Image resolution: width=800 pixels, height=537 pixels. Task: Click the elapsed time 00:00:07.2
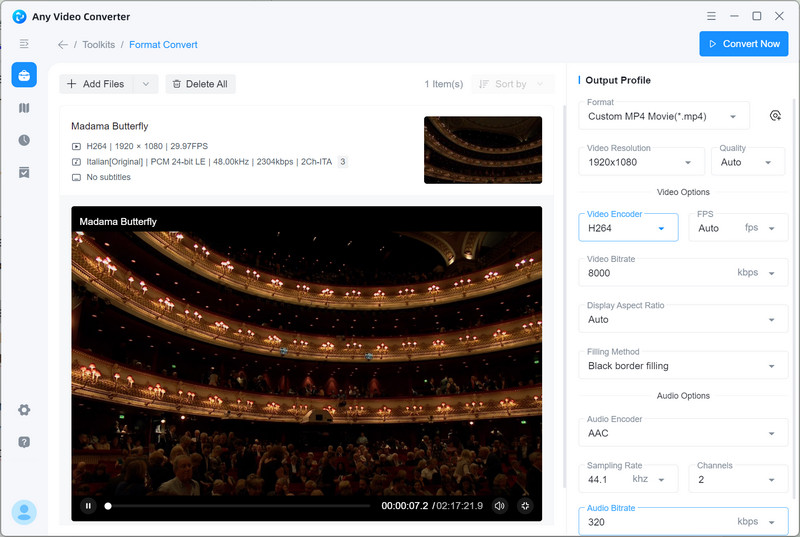405,506
